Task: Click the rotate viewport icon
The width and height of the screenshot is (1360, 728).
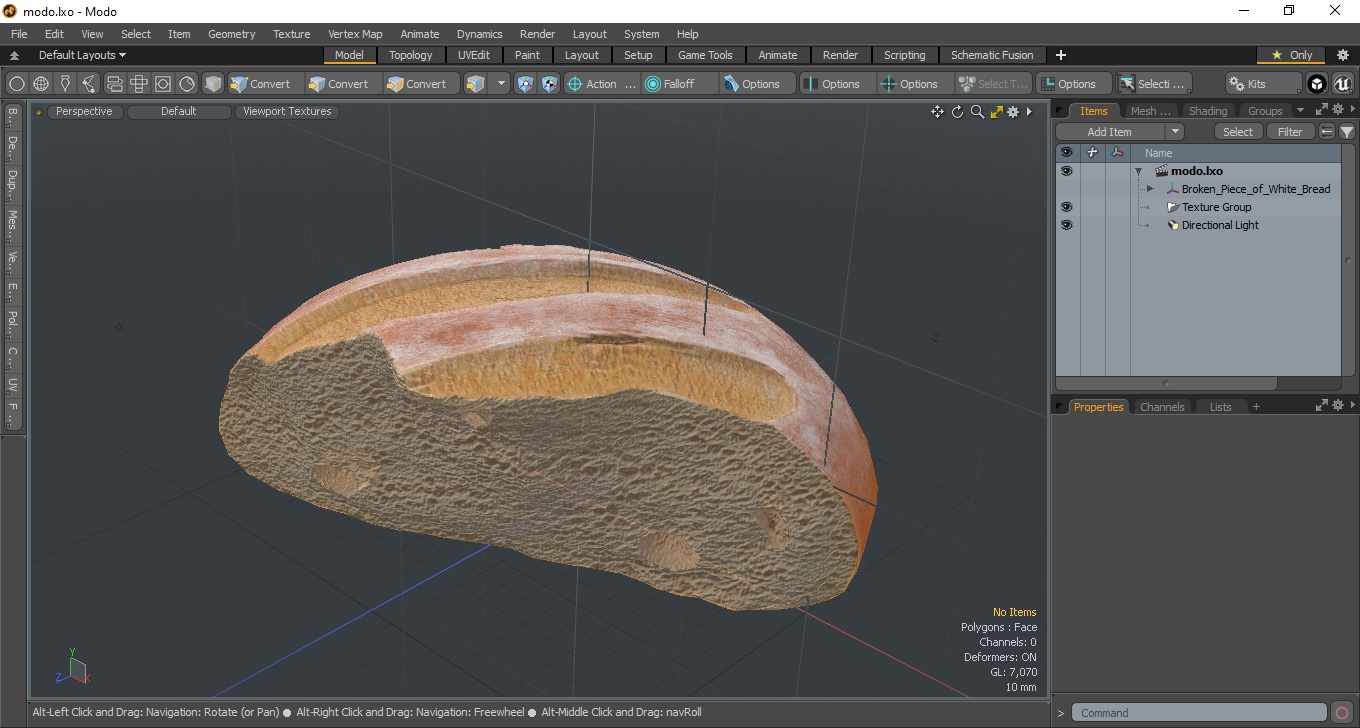Action: click(x=957, y=112)
